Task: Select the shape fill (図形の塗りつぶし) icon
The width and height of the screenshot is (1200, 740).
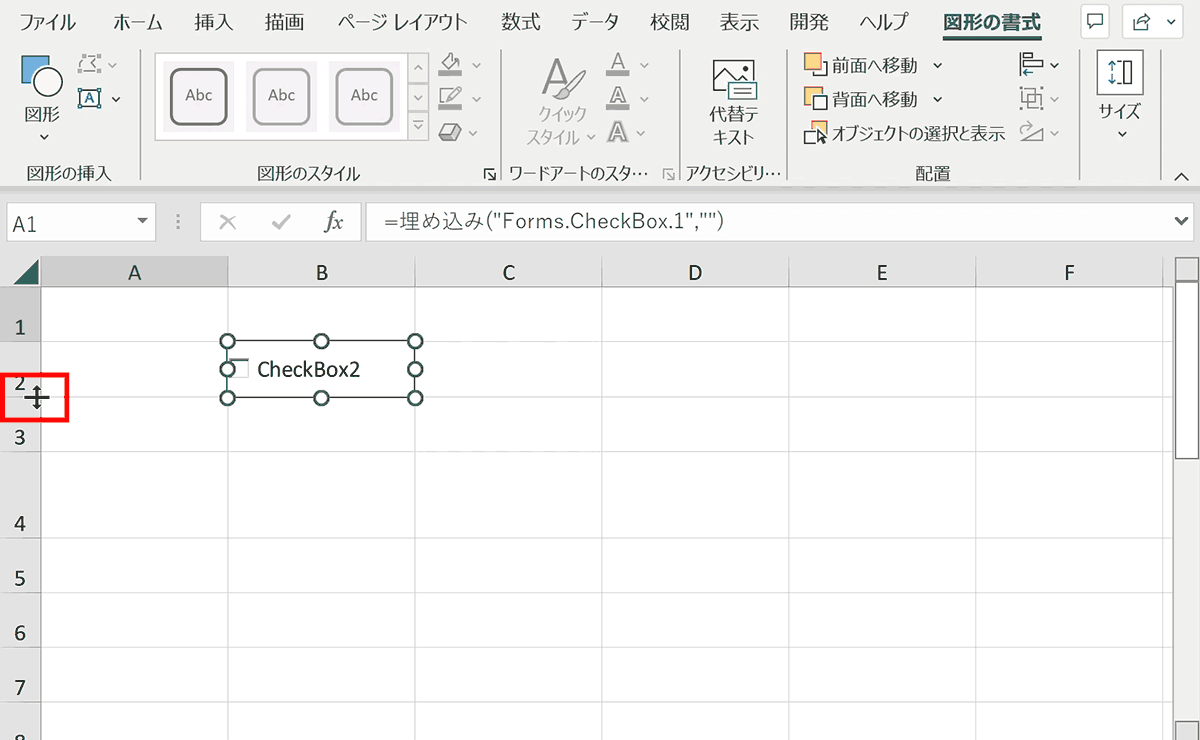Action: (x=450, y=64)
